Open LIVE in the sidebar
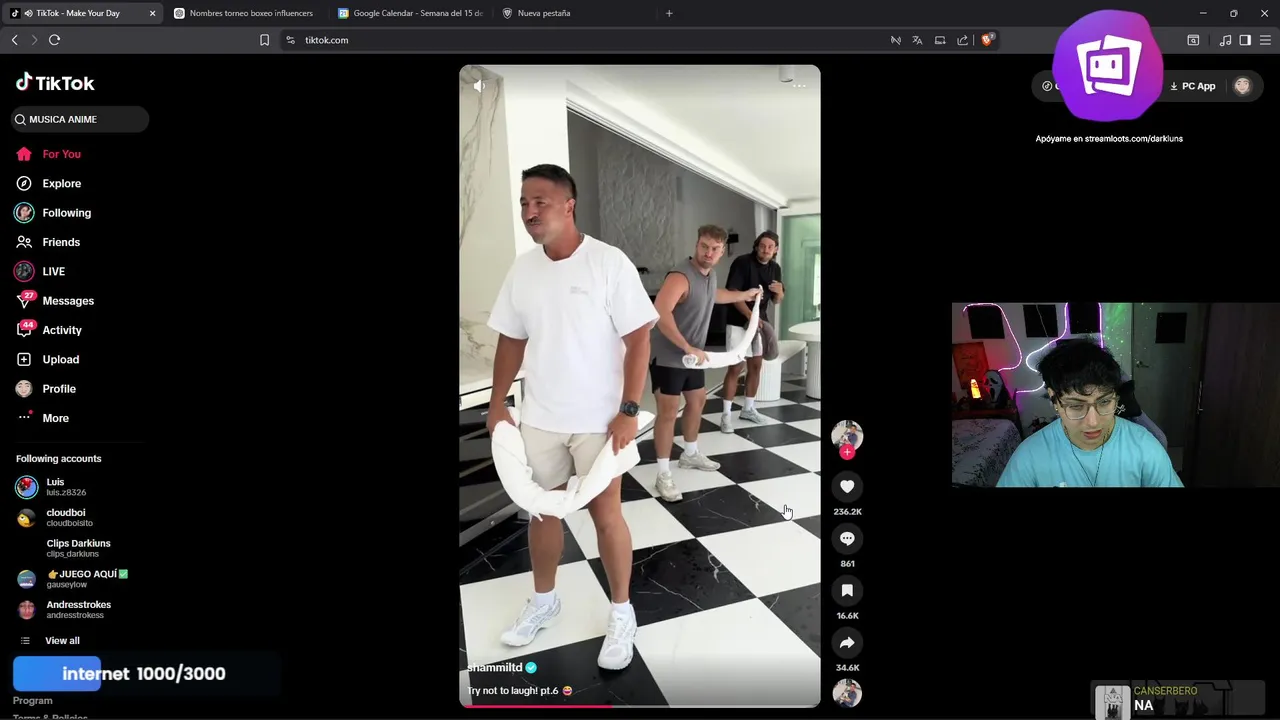 [x=53, y=272]
